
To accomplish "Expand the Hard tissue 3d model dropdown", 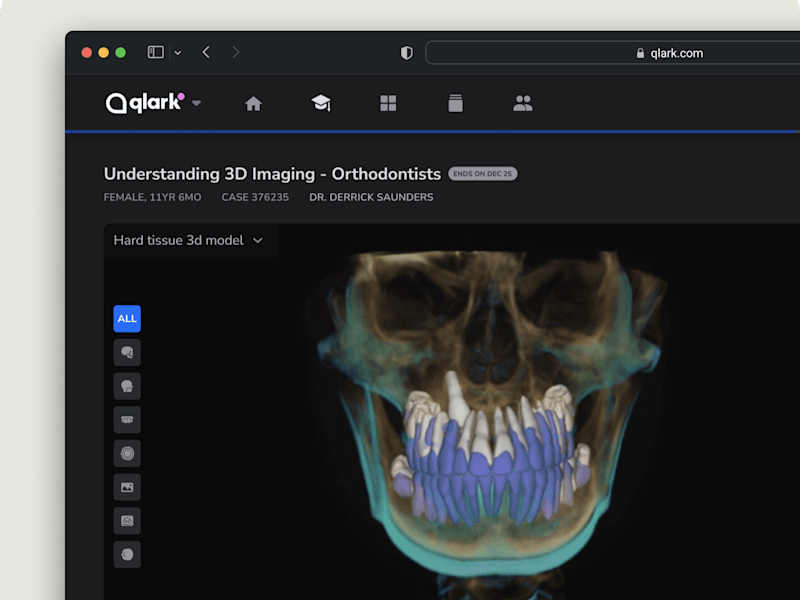I will pos(188,240).
